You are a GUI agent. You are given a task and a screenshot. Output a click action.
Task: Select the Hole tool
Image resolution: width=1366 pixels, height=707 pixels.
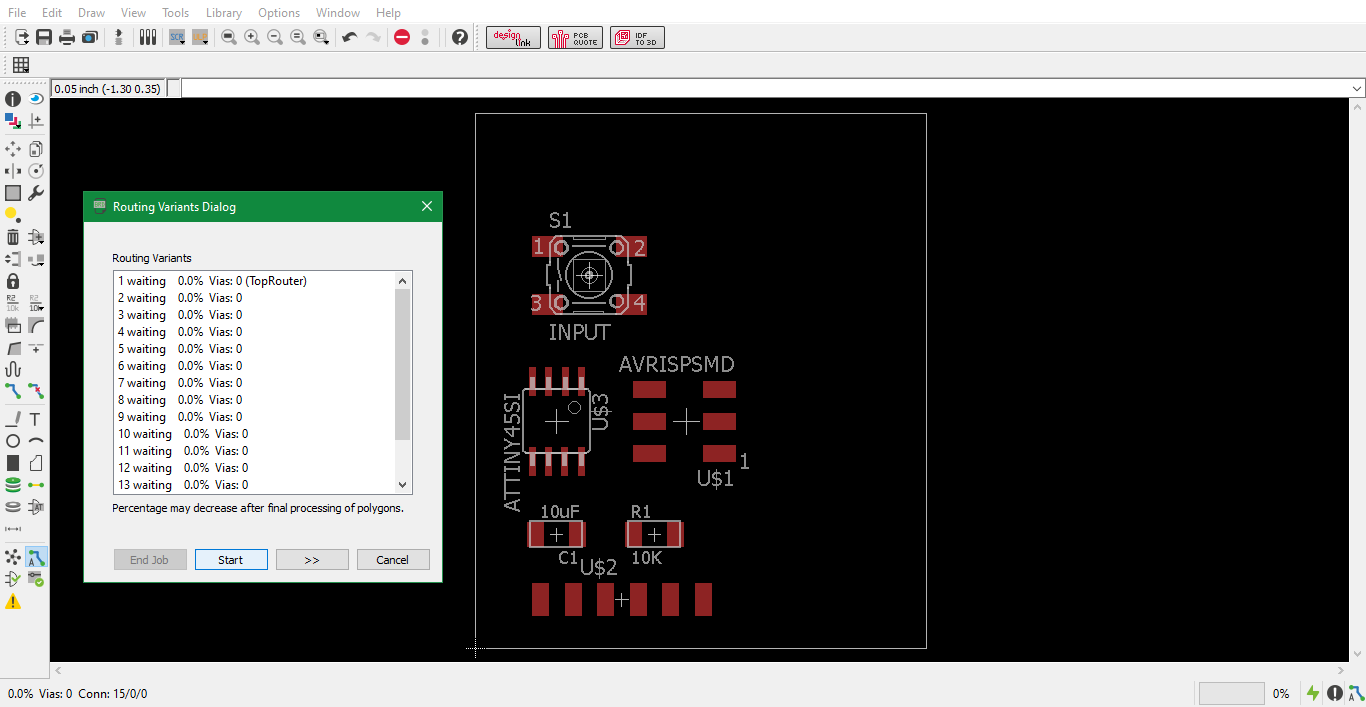click(13, 507)
